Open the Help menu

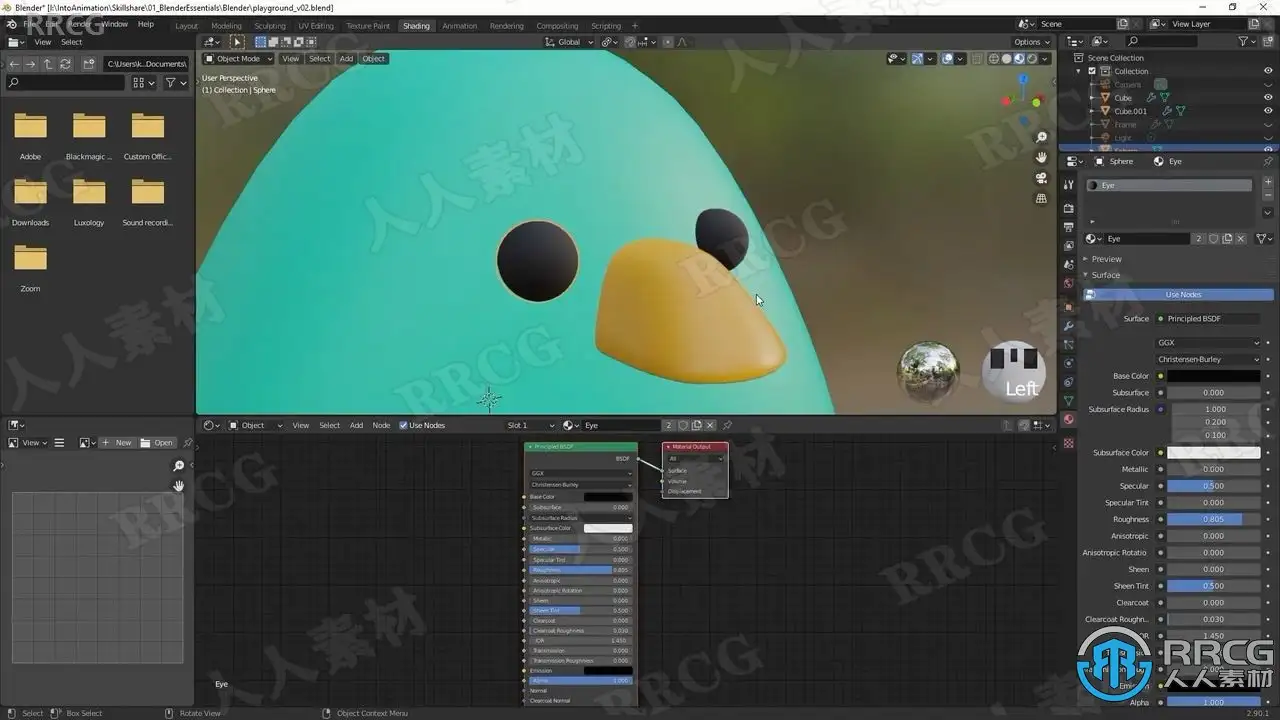tap(146, 24)
